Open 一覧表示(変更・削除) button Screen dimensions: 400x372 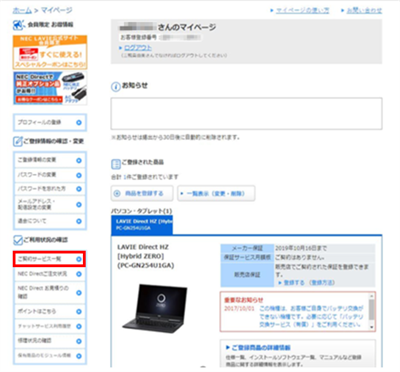216,193
